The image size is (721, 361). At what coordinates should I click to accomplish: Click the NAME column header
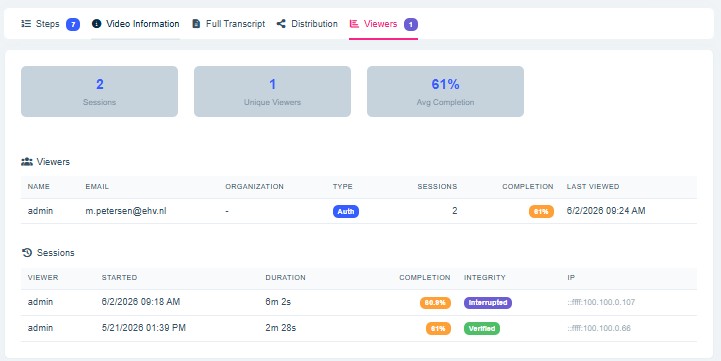[x=39, y=187]
